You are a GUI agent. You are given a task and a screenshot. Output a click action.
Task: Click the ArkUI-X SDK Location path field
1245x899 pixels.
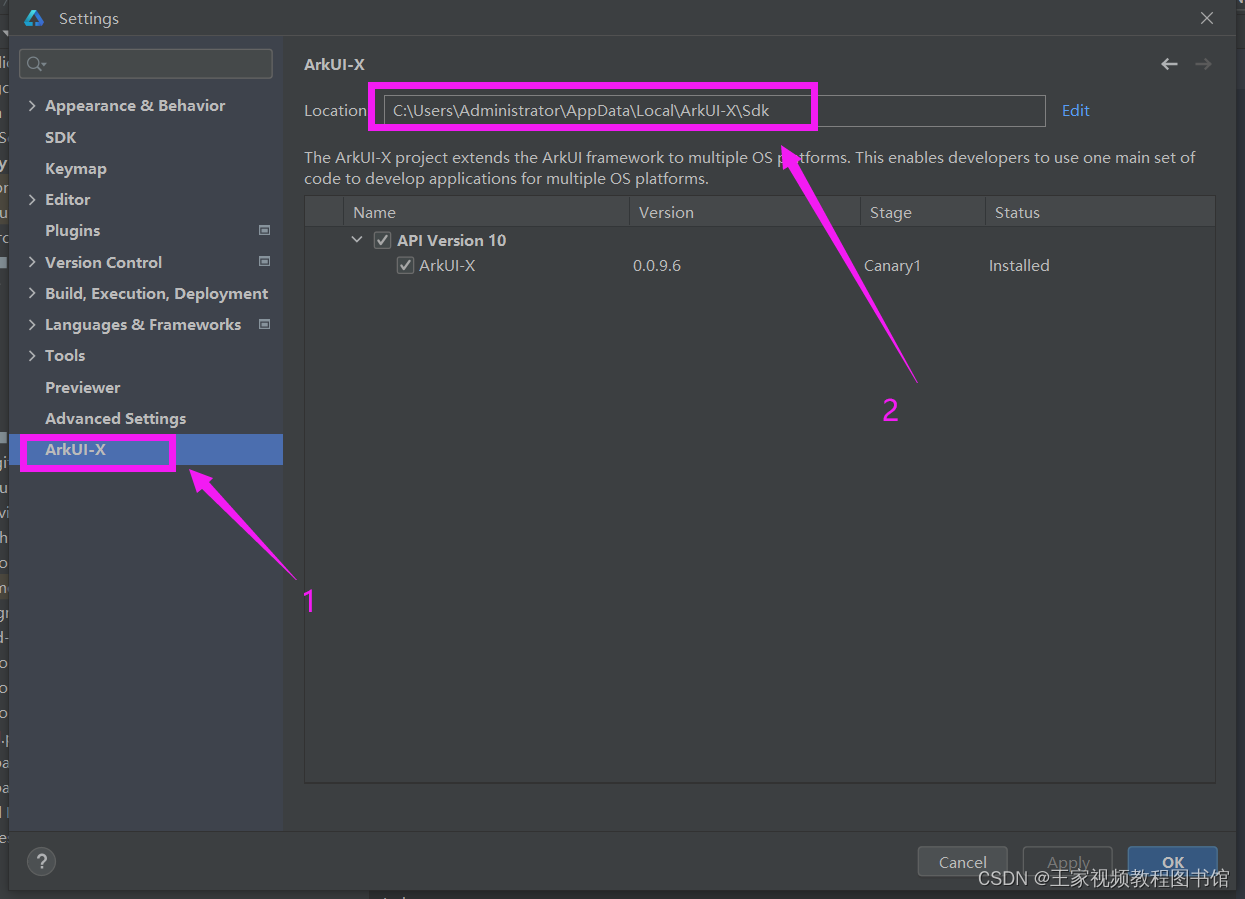coord(714,110)
